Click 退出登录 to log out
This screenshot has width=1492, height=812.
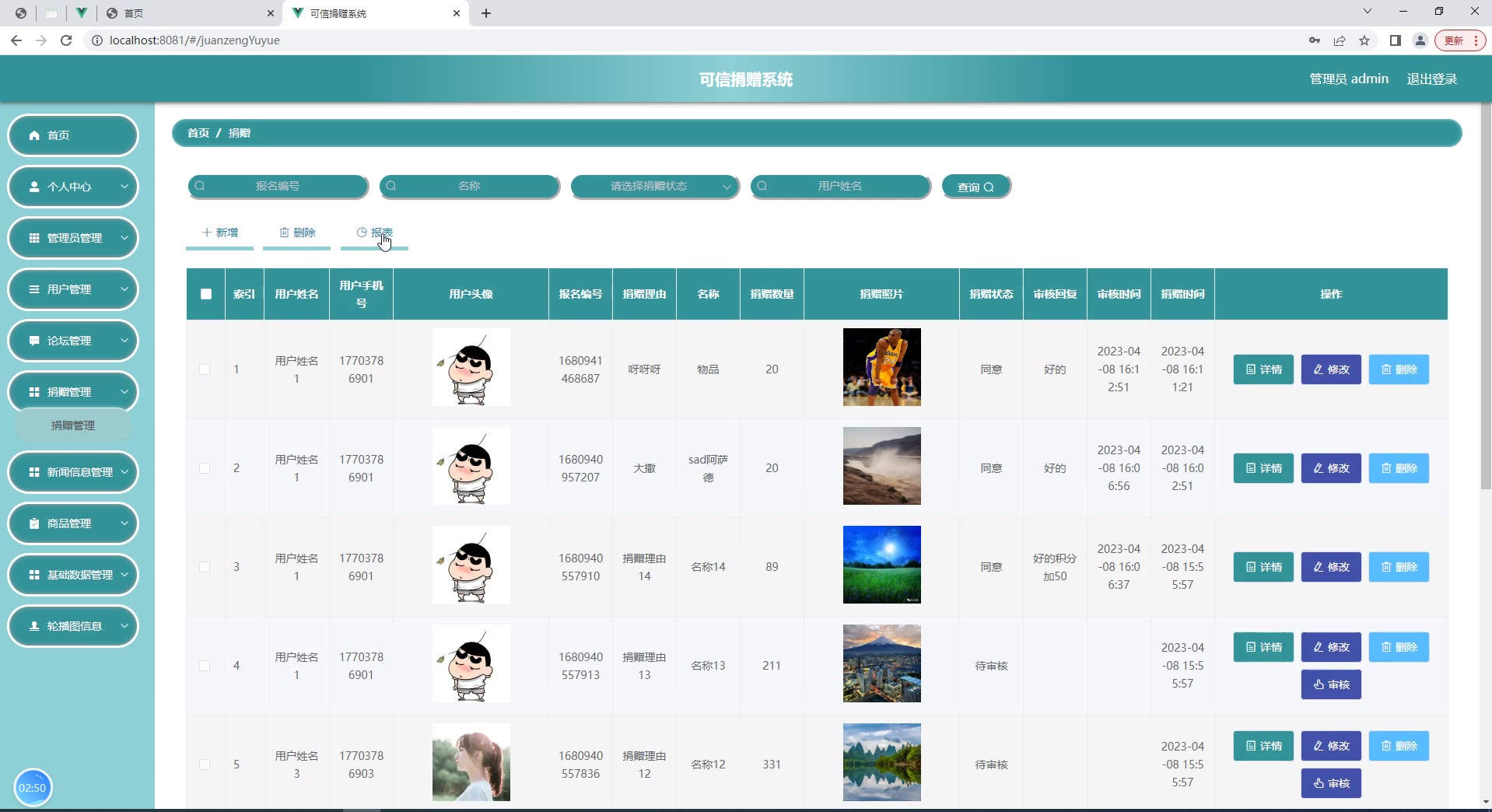pos(1431,79)
